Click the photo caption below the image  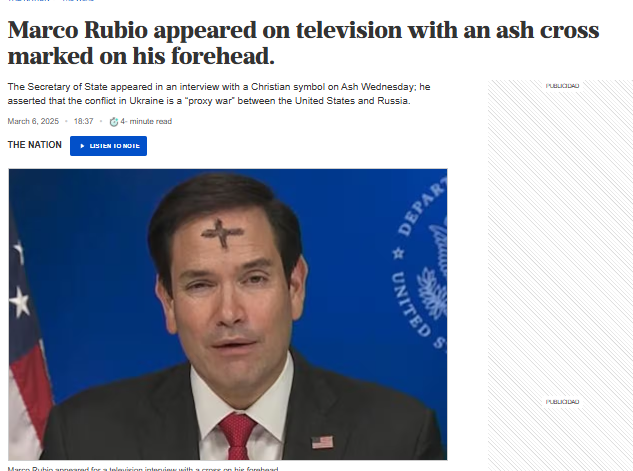pyautogui.click(x=143, y=469)
